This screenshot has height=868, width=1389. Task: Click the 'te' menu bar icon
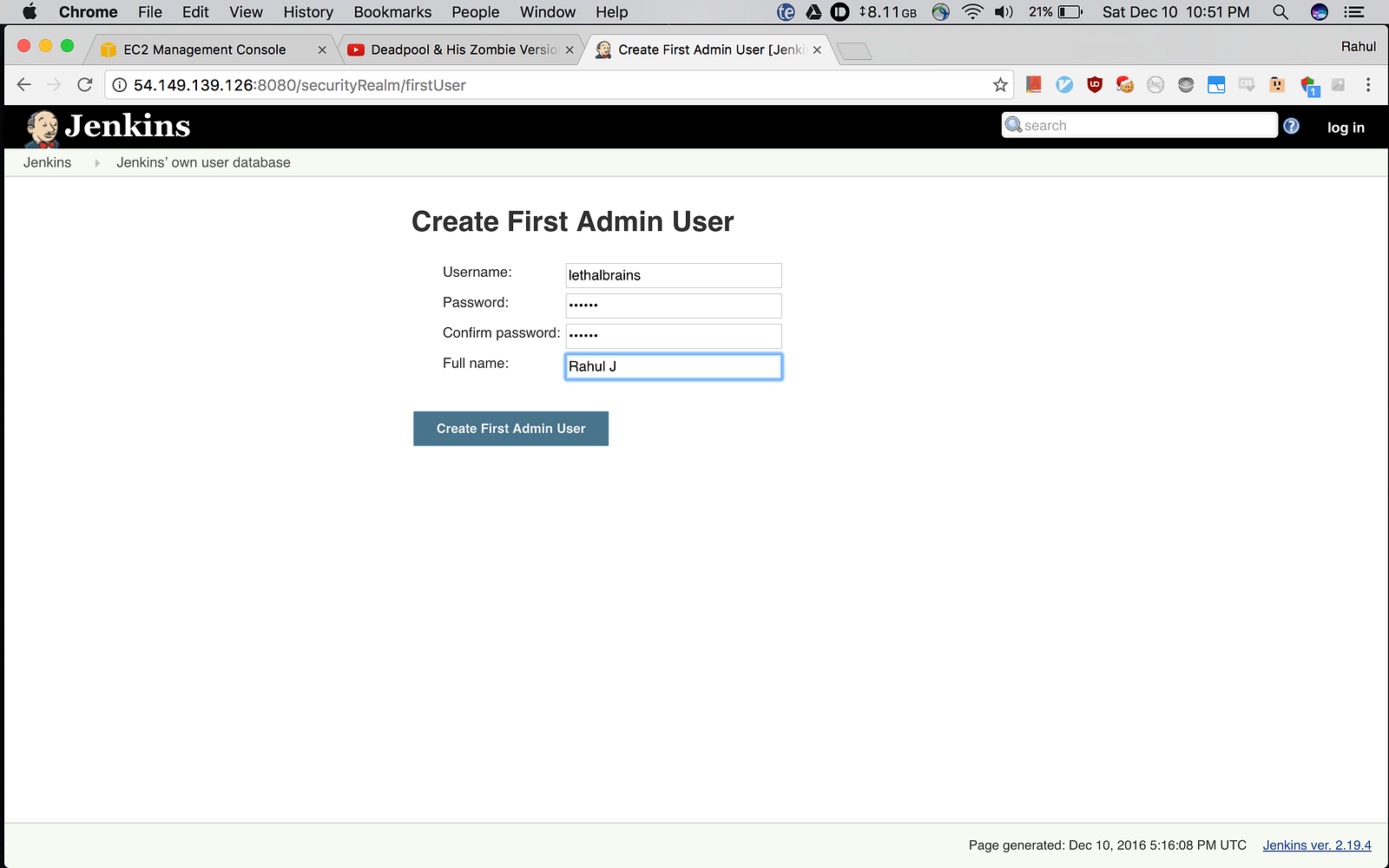[786, 12]
